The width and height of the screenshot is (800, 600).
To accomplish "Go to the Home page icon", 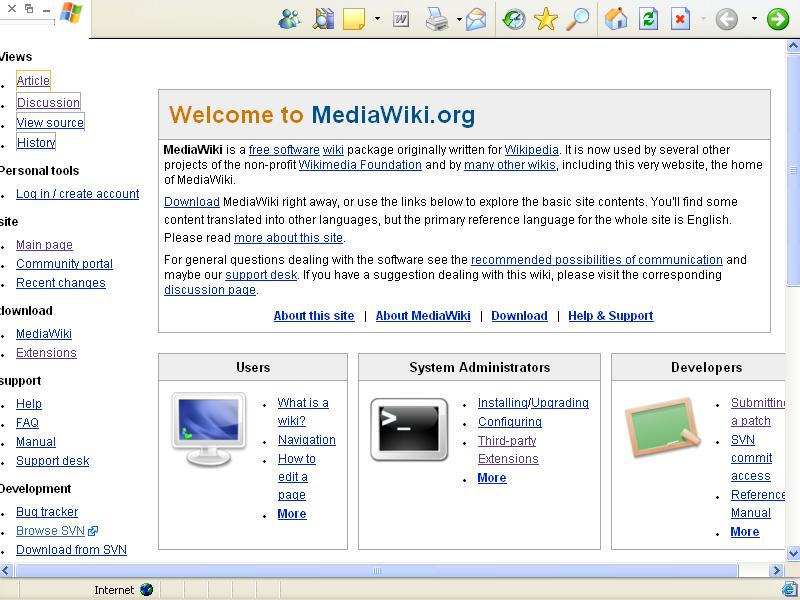I will click(616, 19).
